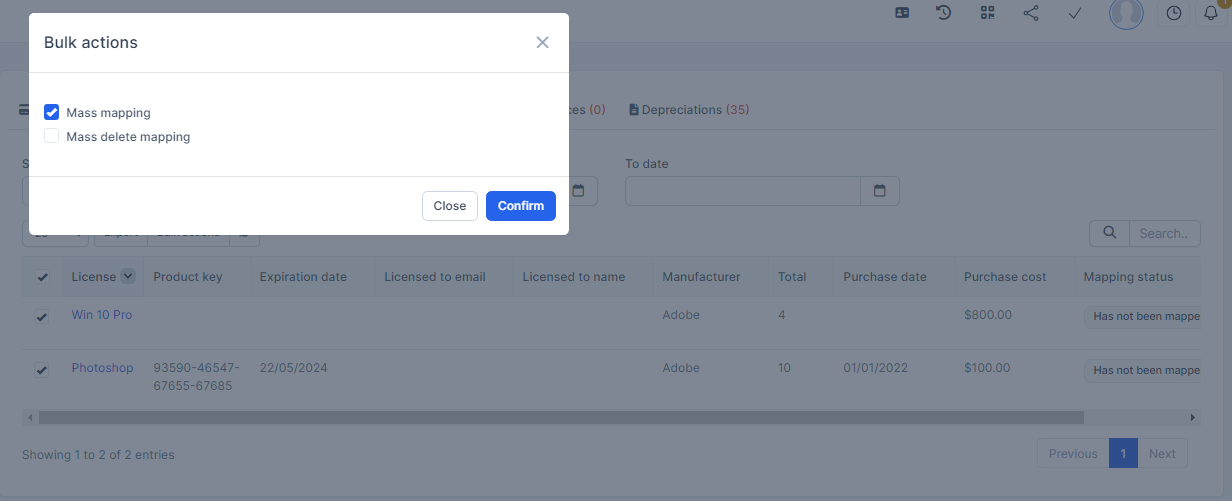Click the history clock-arrow icon

click(943, 13)
